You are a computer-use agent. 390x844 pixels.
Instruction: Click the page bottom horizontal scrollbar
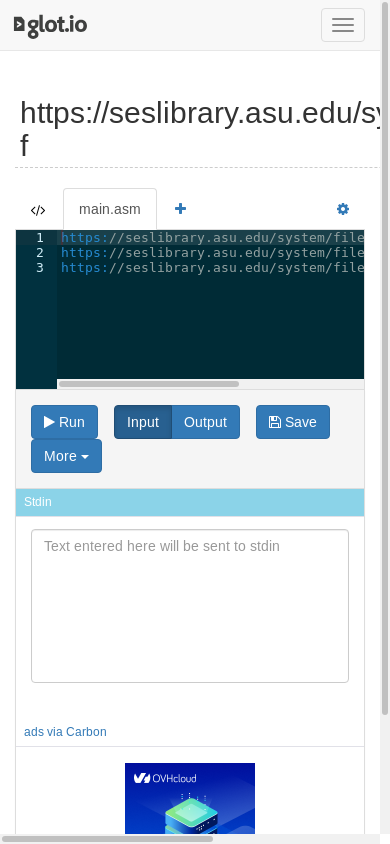pyautogui.click(x=108, y=839)
